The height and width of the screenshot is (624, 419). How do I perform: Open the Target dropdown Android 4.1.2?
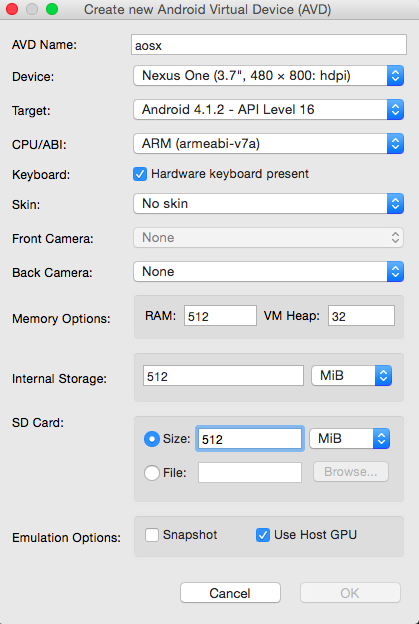pyautogui.click(x=269, y=109)
